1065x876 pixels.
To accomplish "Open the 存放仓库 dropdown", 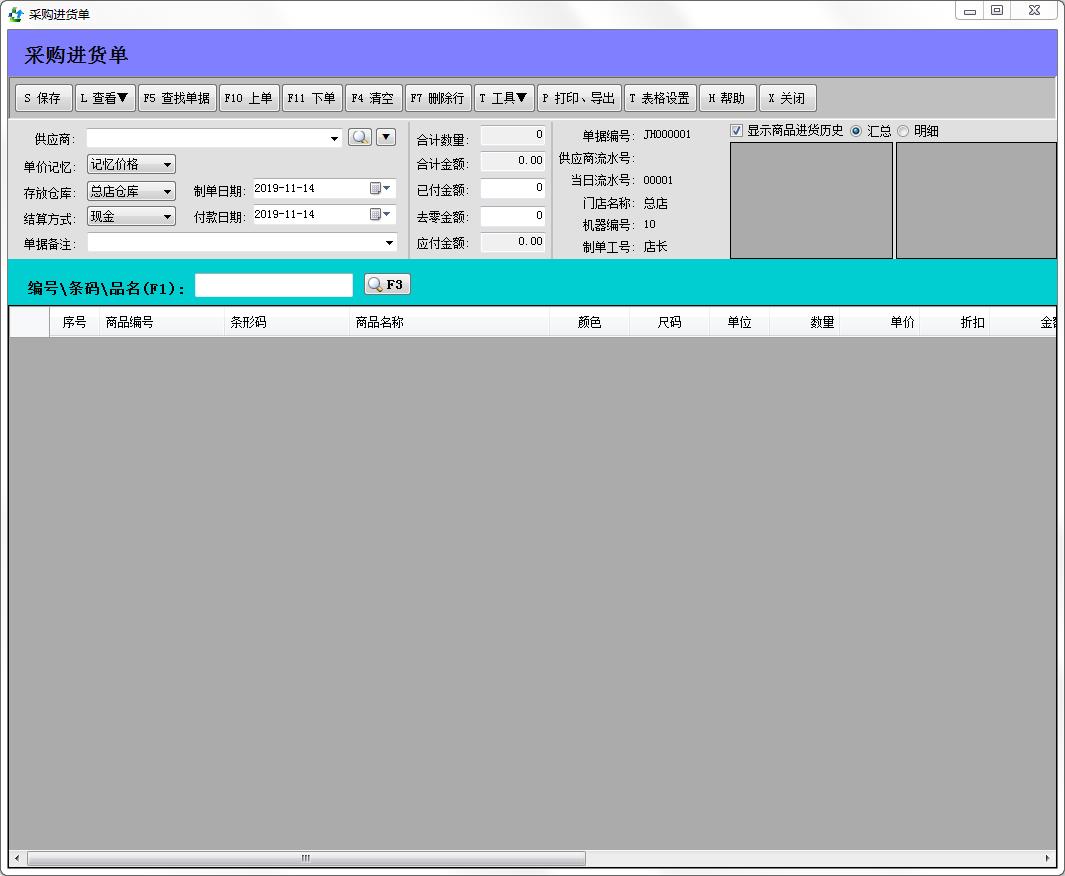I will pyautogui.click(x=167, y=192).
